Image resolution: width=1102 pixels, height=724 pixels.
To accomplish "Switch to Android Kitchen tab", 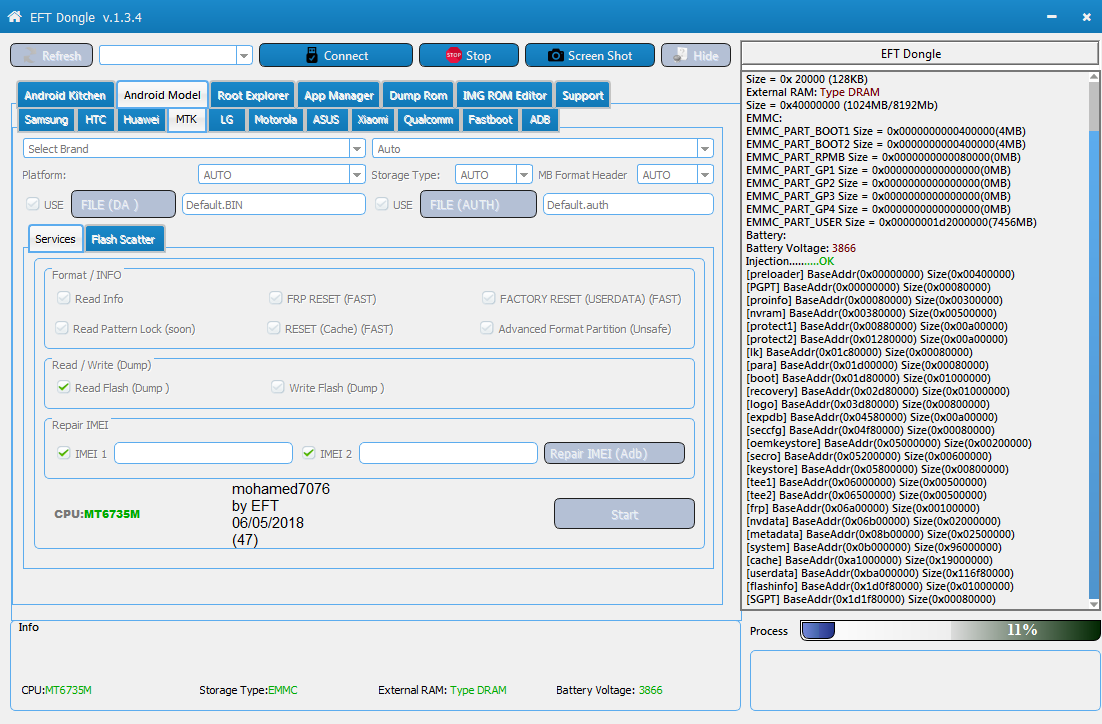I will click(65, 96).
